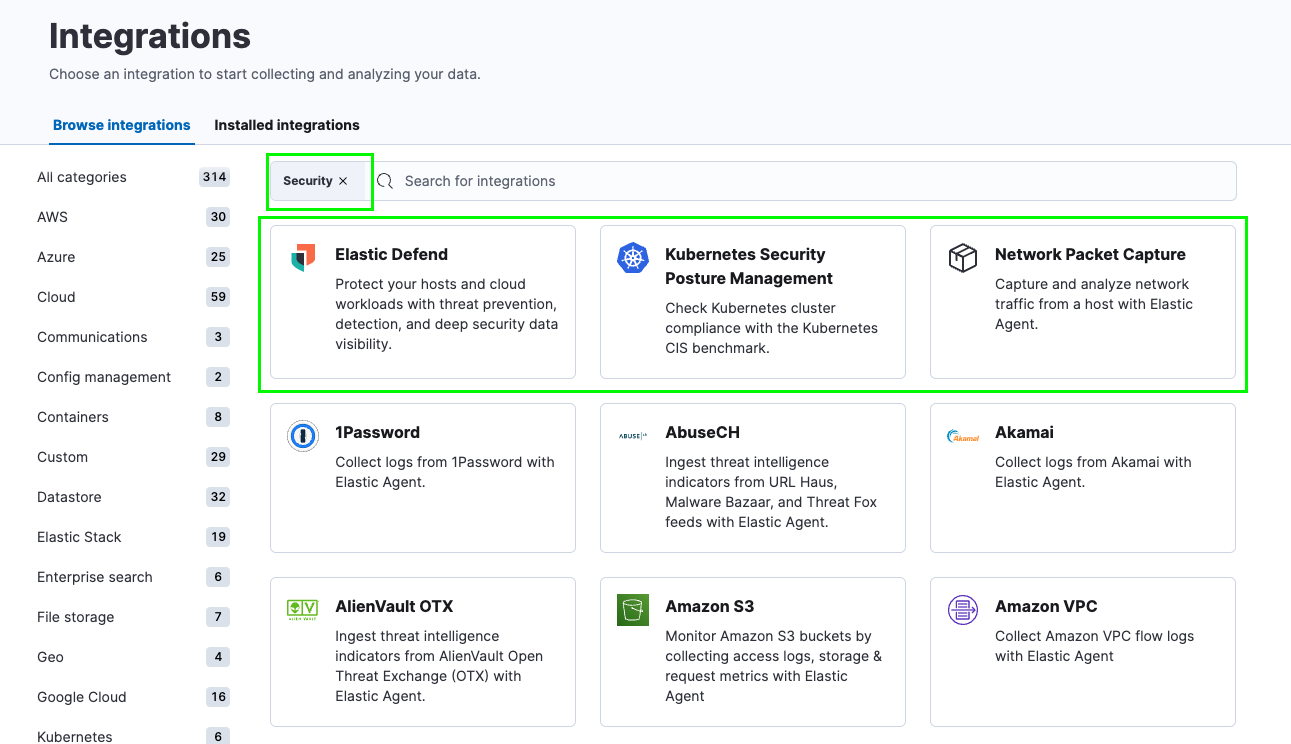
Task: Select All categories in sidebar
Action: click(x=82, y=177)
